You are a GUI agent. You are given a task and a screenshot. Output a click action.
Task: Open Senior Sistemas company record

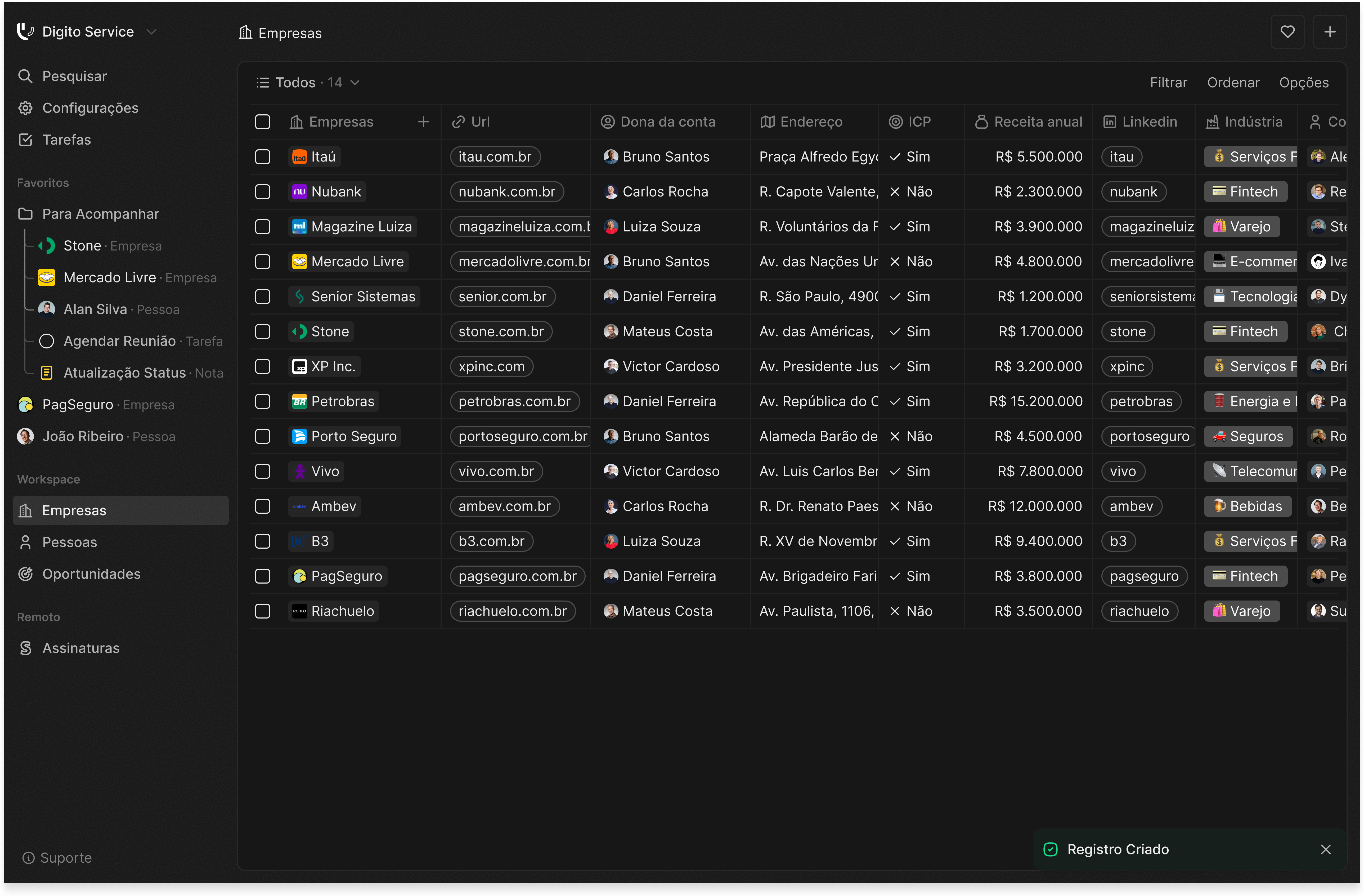click(x=354, y=296)
